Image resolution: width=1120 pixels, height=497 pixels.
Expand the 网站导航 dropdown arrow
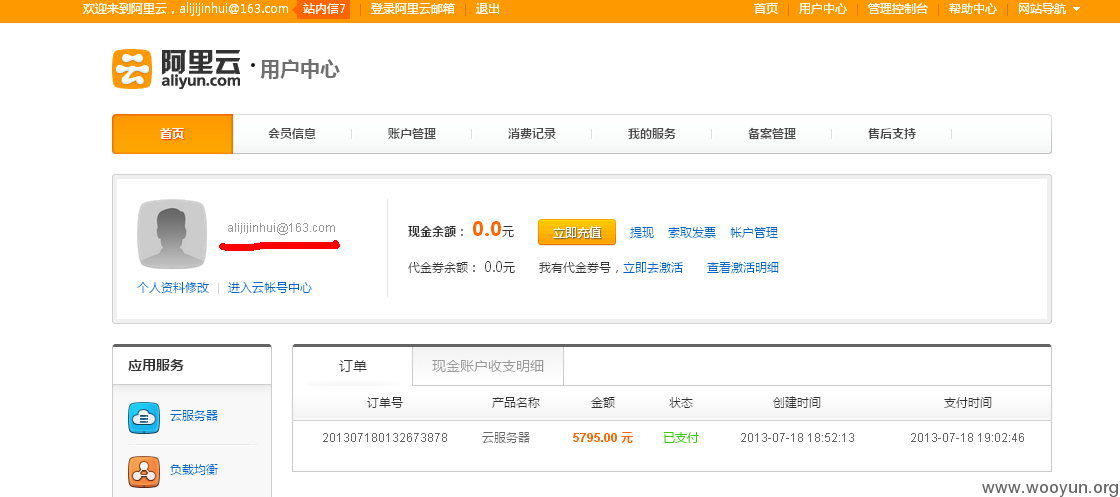point(1076,9)
